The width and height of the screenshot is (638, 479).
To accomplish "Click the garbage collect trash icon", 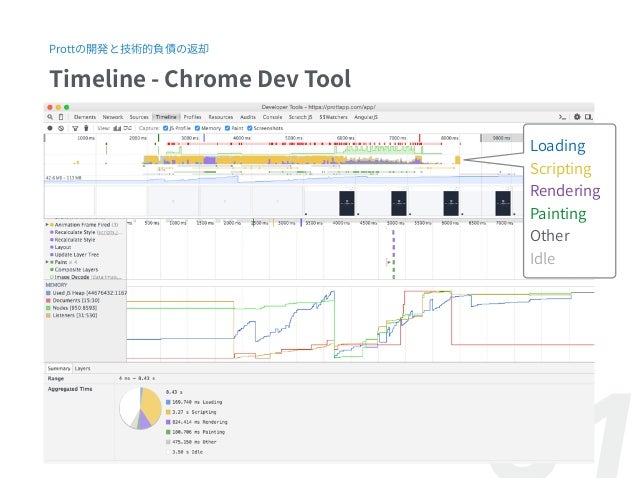I will tap(86, 128).
